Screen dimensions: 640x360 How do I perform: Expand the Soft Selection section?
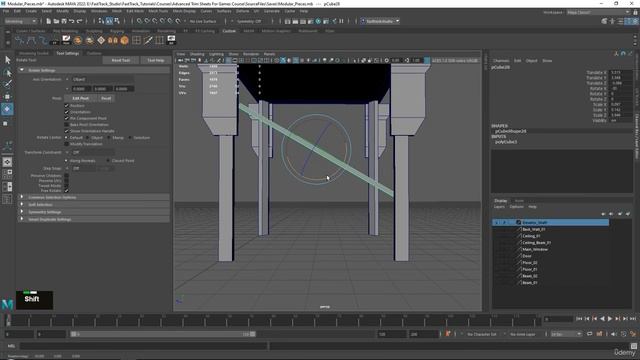22,204
